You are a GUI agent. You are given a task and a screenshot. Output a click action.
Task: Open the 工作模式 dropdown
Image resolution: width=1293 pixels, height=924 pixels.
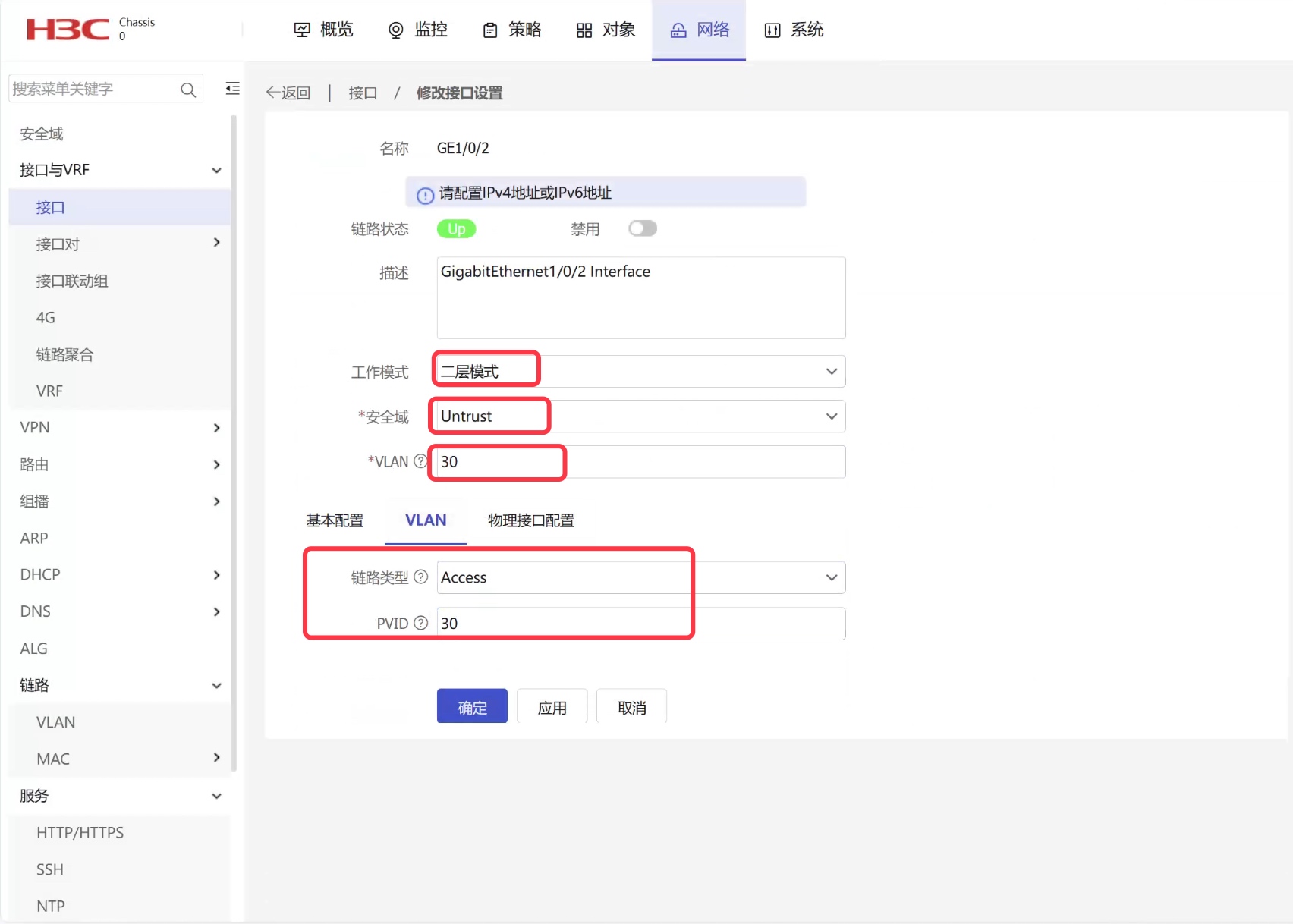coord(641,372)
